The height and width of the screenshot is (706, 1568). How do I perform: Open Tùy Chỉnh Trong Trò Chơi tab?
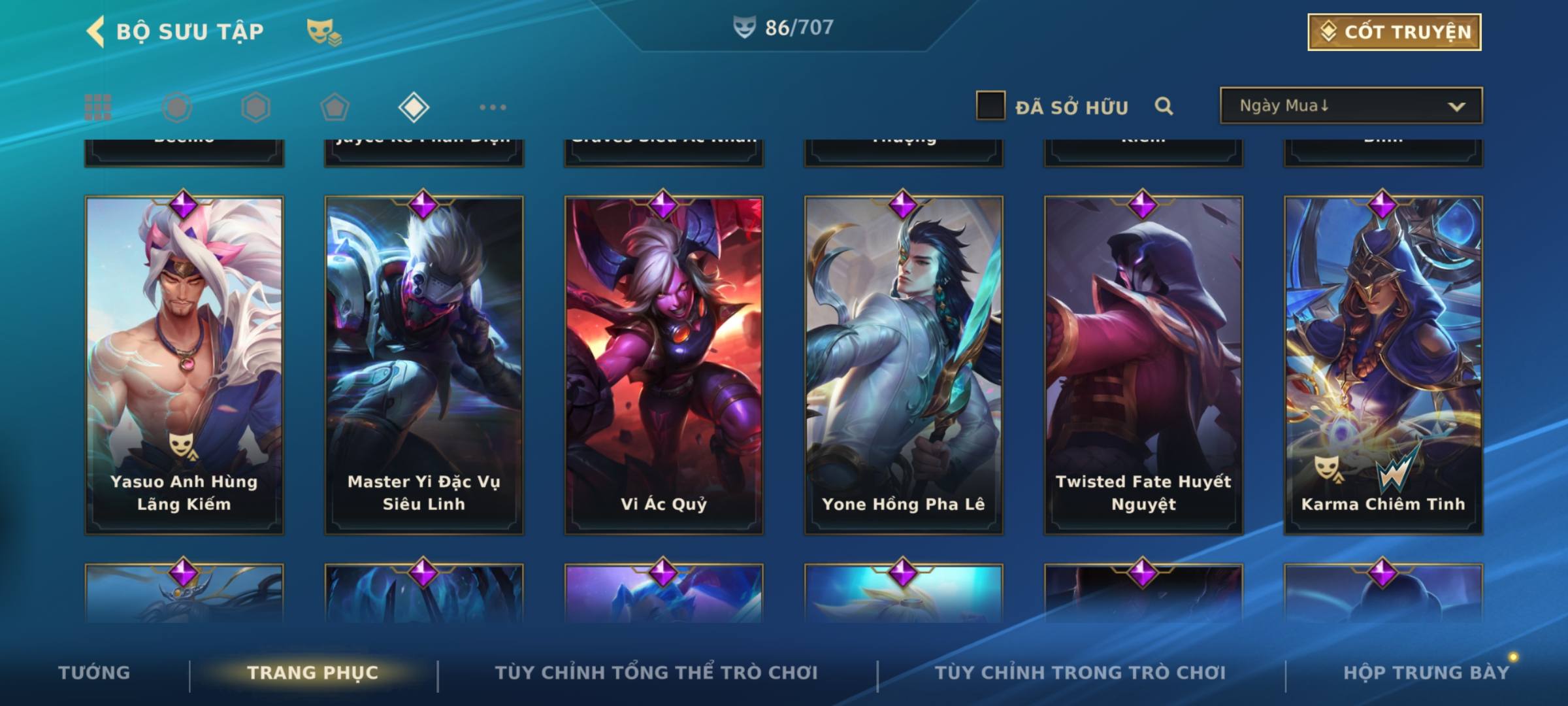[1080, 673]
